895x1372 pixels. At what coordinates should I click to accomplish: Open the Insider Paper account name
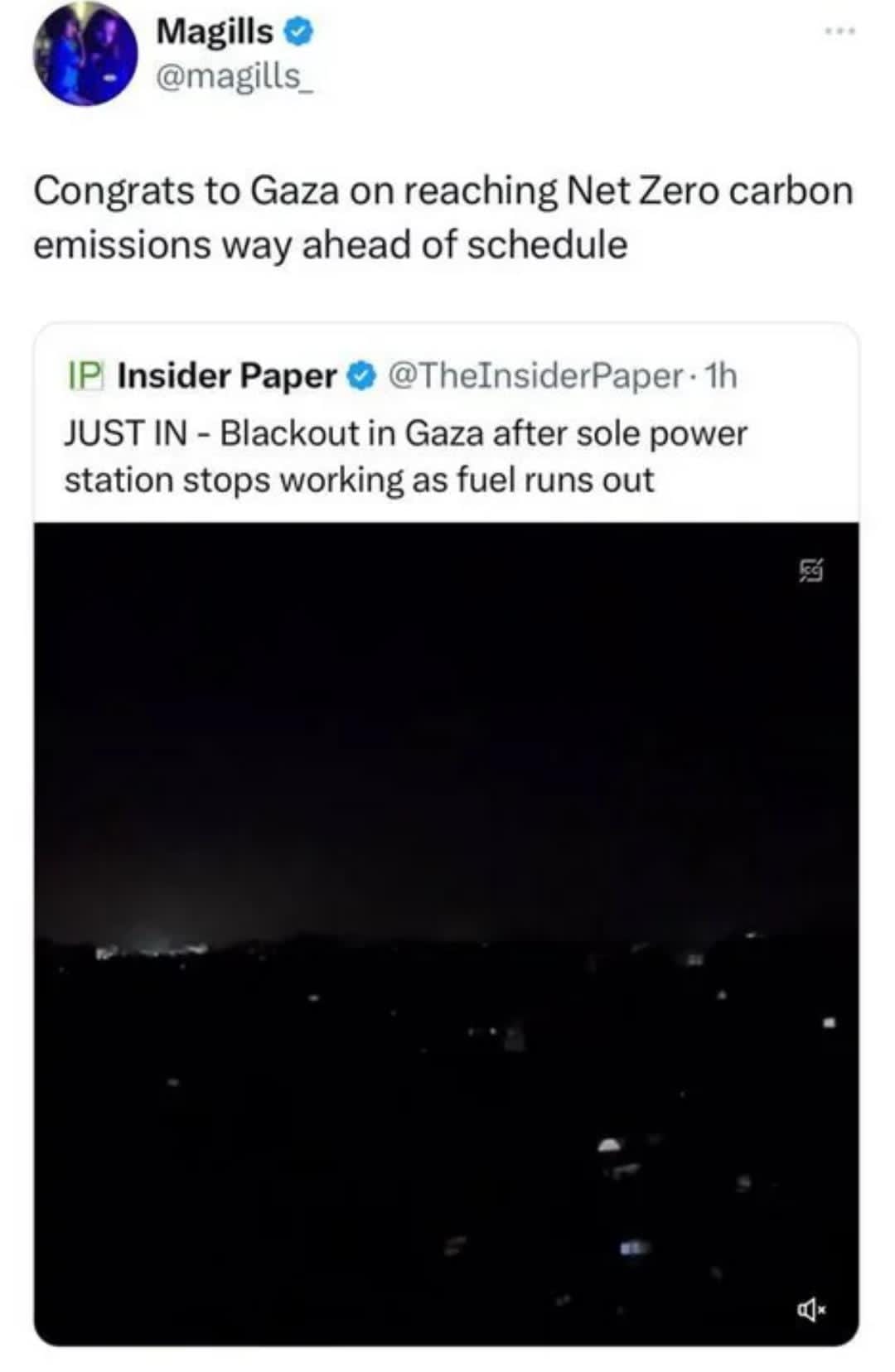click(x=227, y=375)
